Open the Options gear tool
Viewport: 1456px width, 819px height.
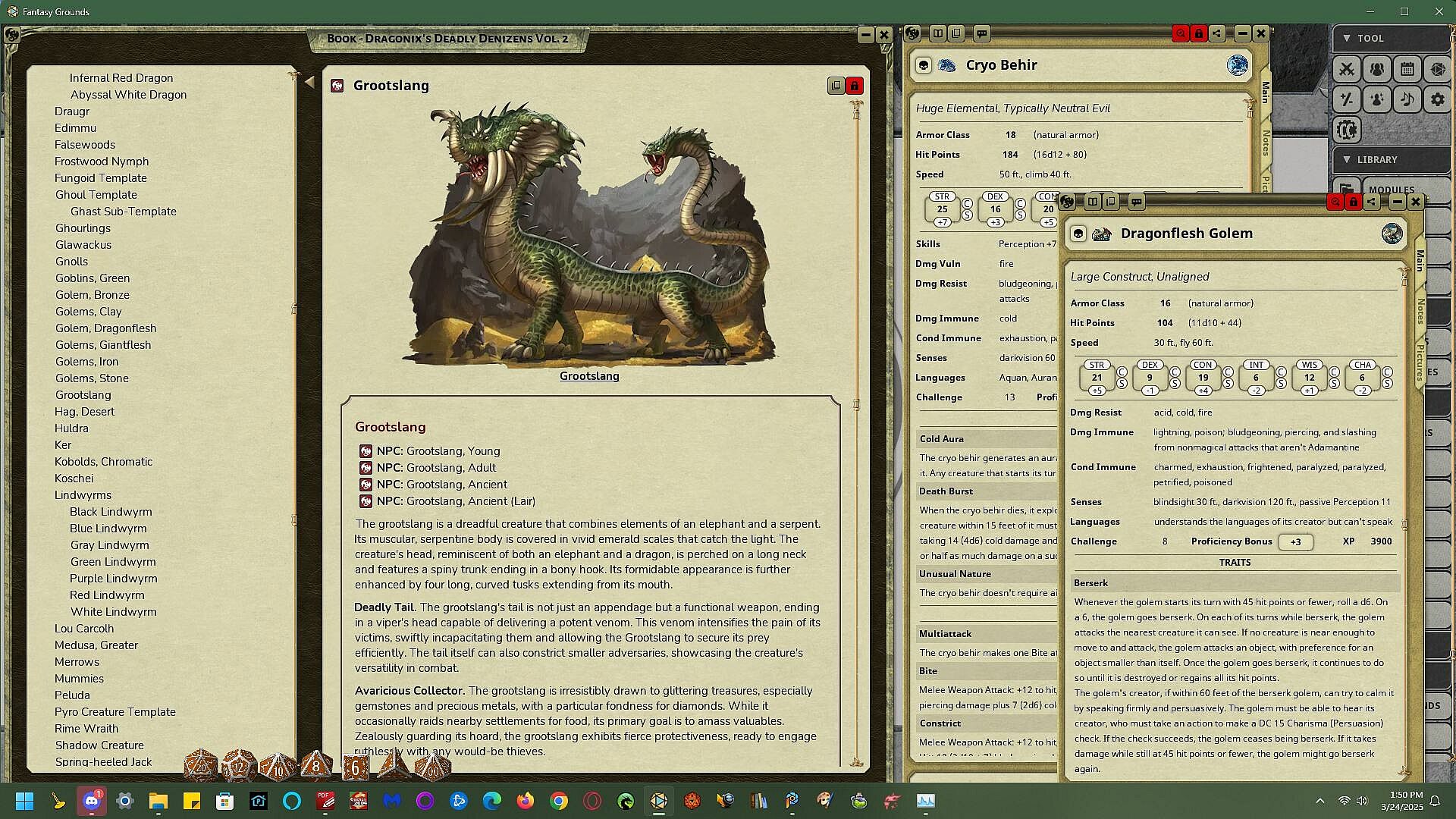tap(1438, 99)
